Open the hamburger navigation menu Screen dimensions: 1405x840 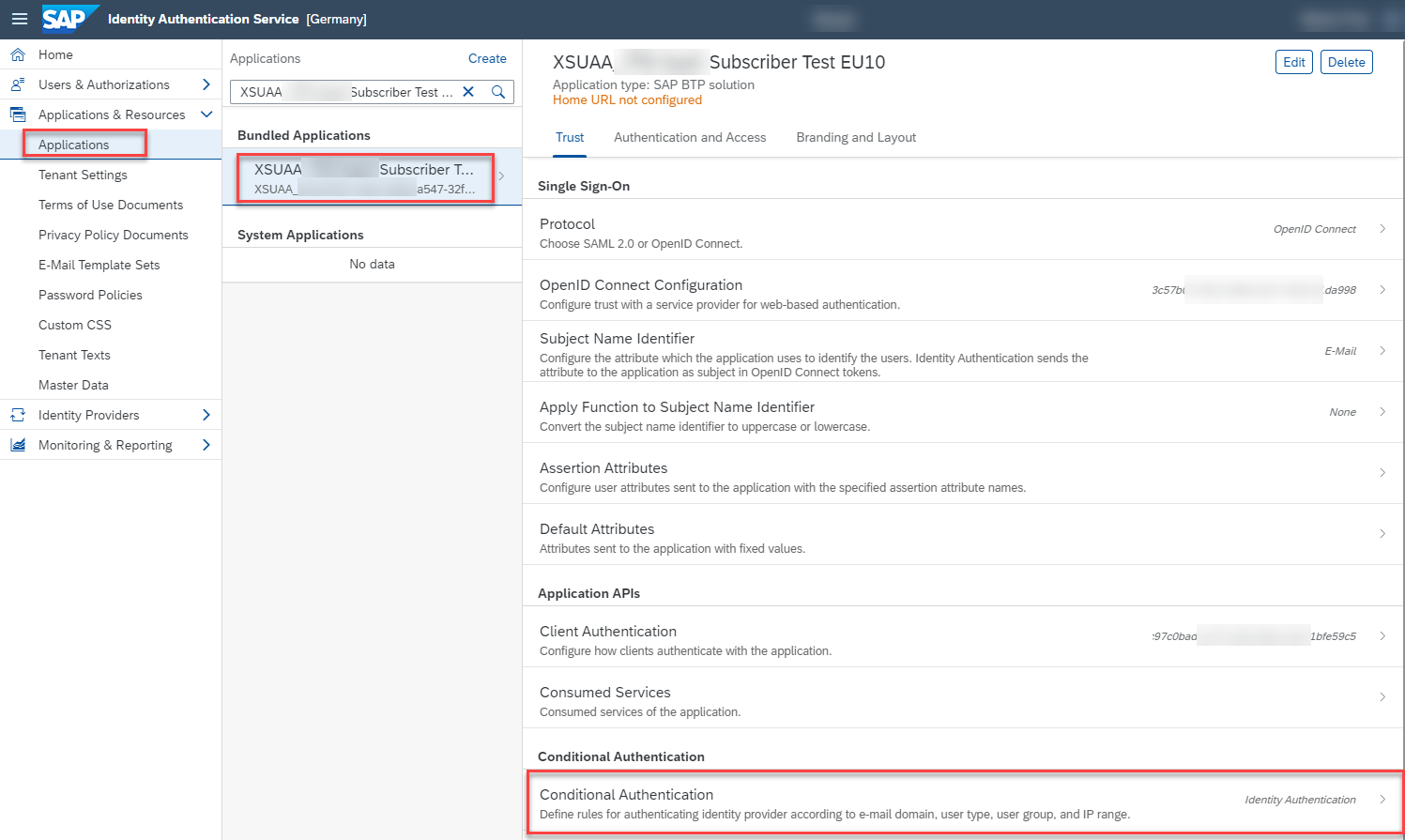pos(19,19)
